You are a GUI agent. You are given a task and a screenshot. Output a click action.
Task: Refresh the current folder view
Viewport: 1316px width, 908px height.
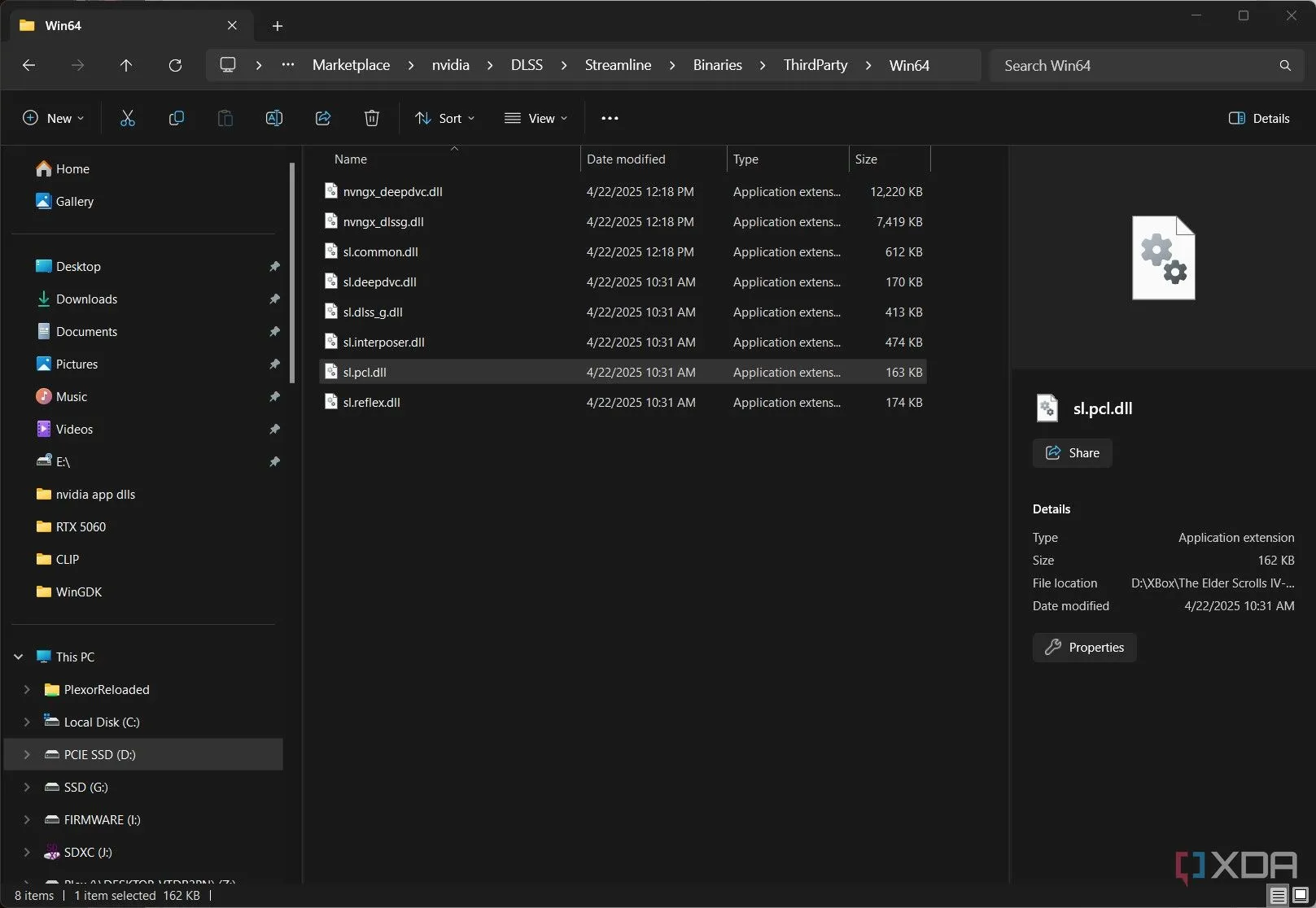tap(175, 65)
